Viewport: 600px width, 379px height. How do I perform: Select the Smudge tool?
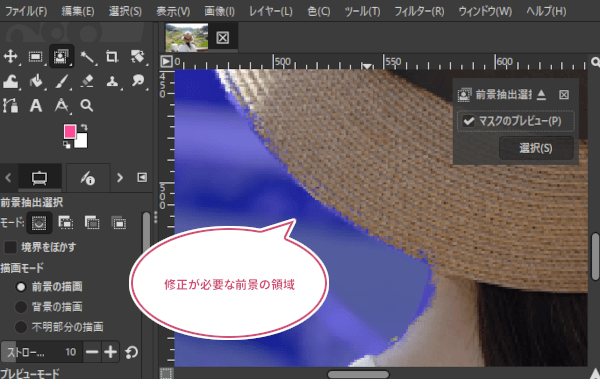[x=138, y=81]
